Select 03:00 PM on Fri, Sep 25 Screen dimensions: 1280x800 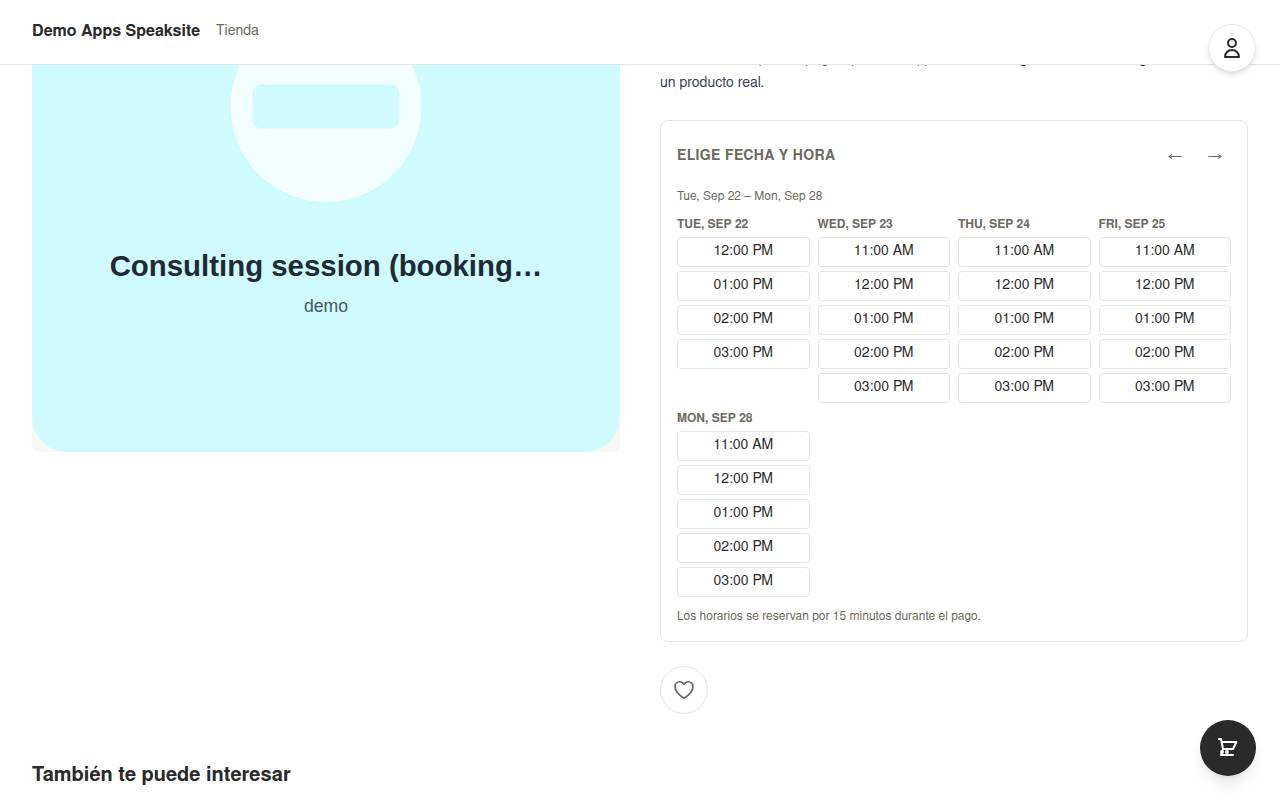click(1165, 387)
